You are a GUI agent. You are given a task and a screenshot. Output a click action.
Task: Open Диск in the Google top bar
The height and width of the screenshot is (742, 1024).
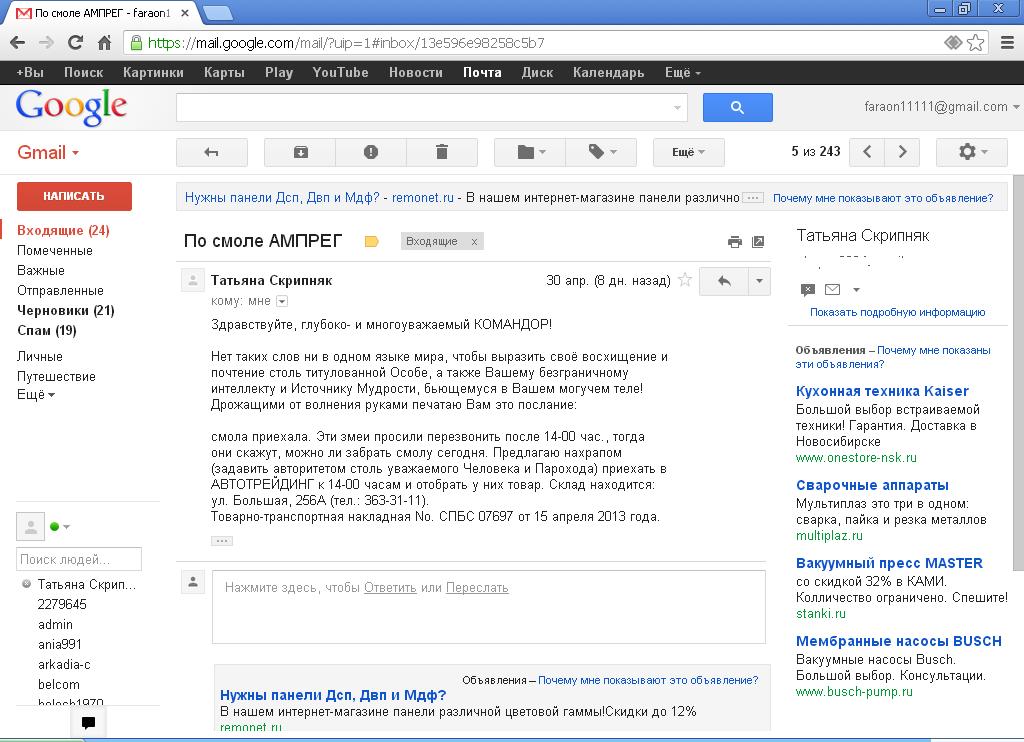pyautogui.click(x=537, y=72)
